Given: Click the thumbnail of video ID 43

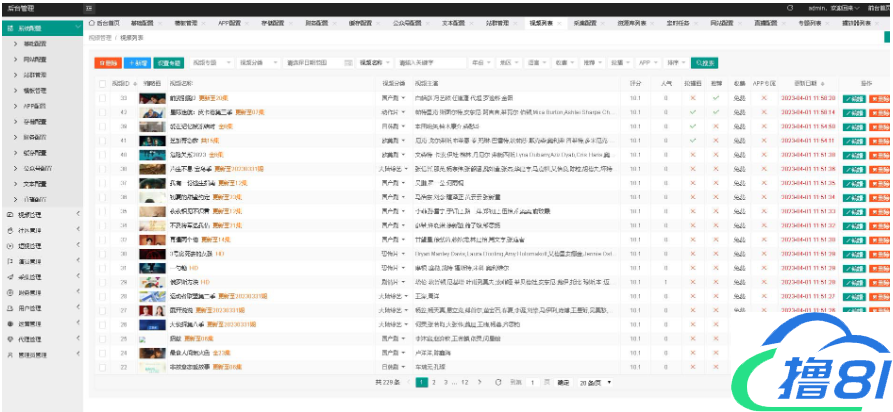Looking at the screenshot, I should (151, 113).
